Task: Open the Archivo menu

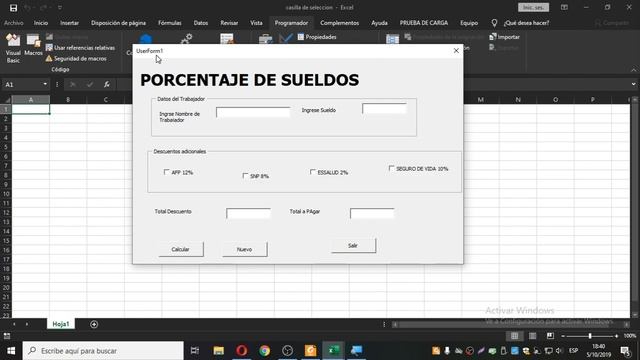Action: pyautogui.click(x=13, y=23)
